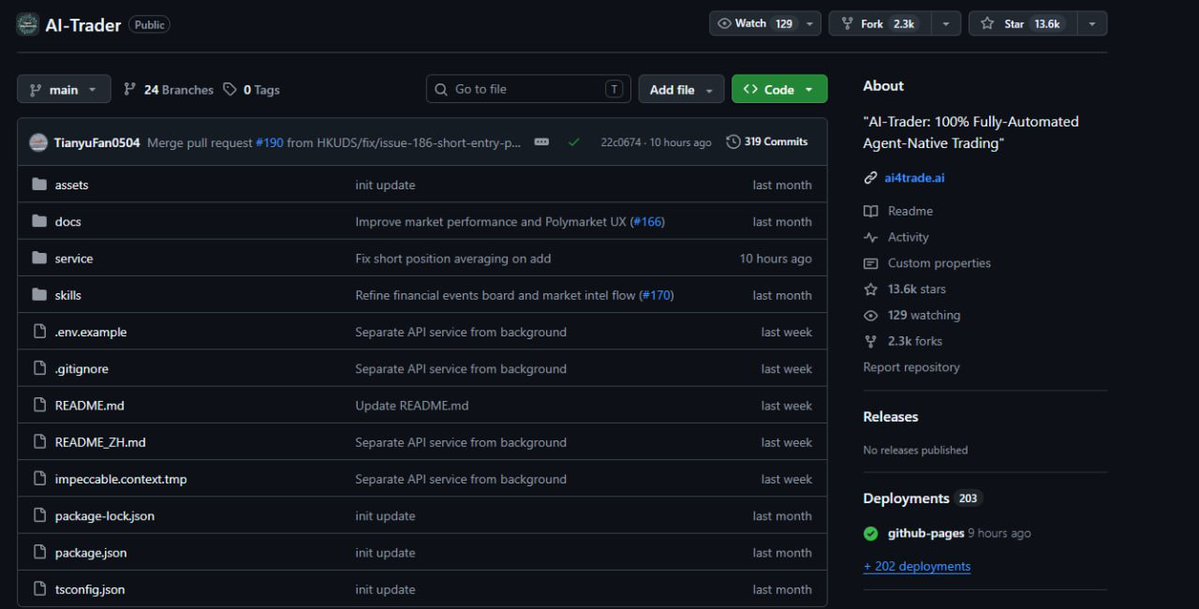Image resolution: width=1199 pixels, height=609 pixels.
Task: Open the 0 Tags link
Action: pos(252,90)
